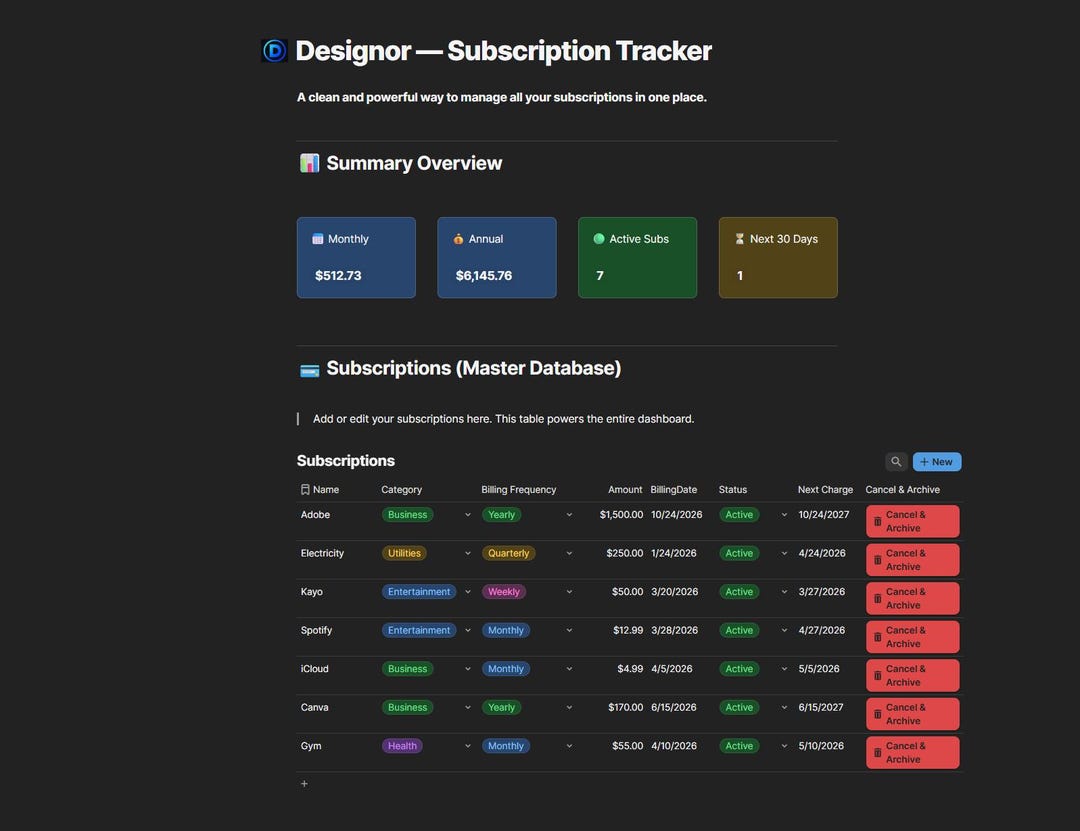This screenshot has width=1080, height=831.
Task: Click the Yearly tag in Canva row
Action: [501, 708]
